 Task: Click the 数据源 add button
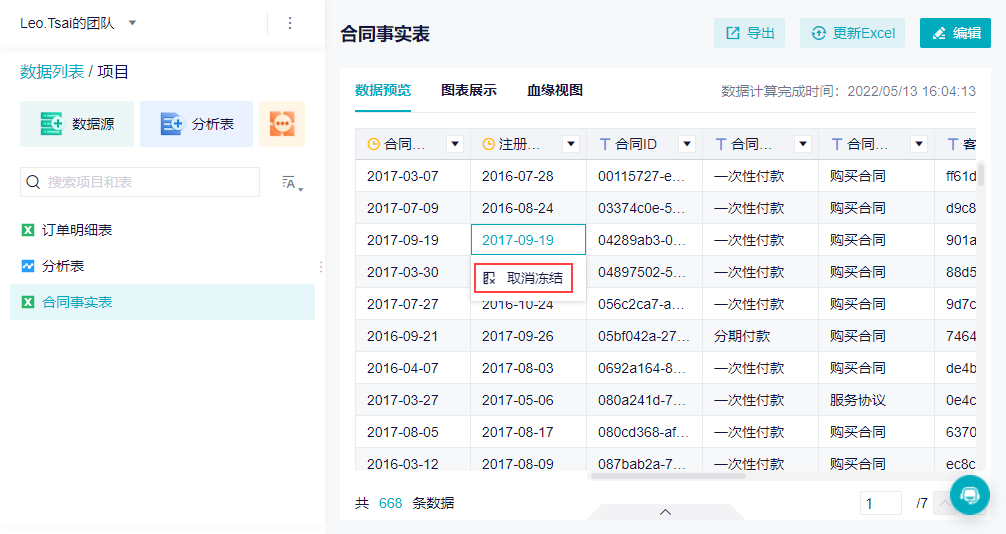click(77, 124)
